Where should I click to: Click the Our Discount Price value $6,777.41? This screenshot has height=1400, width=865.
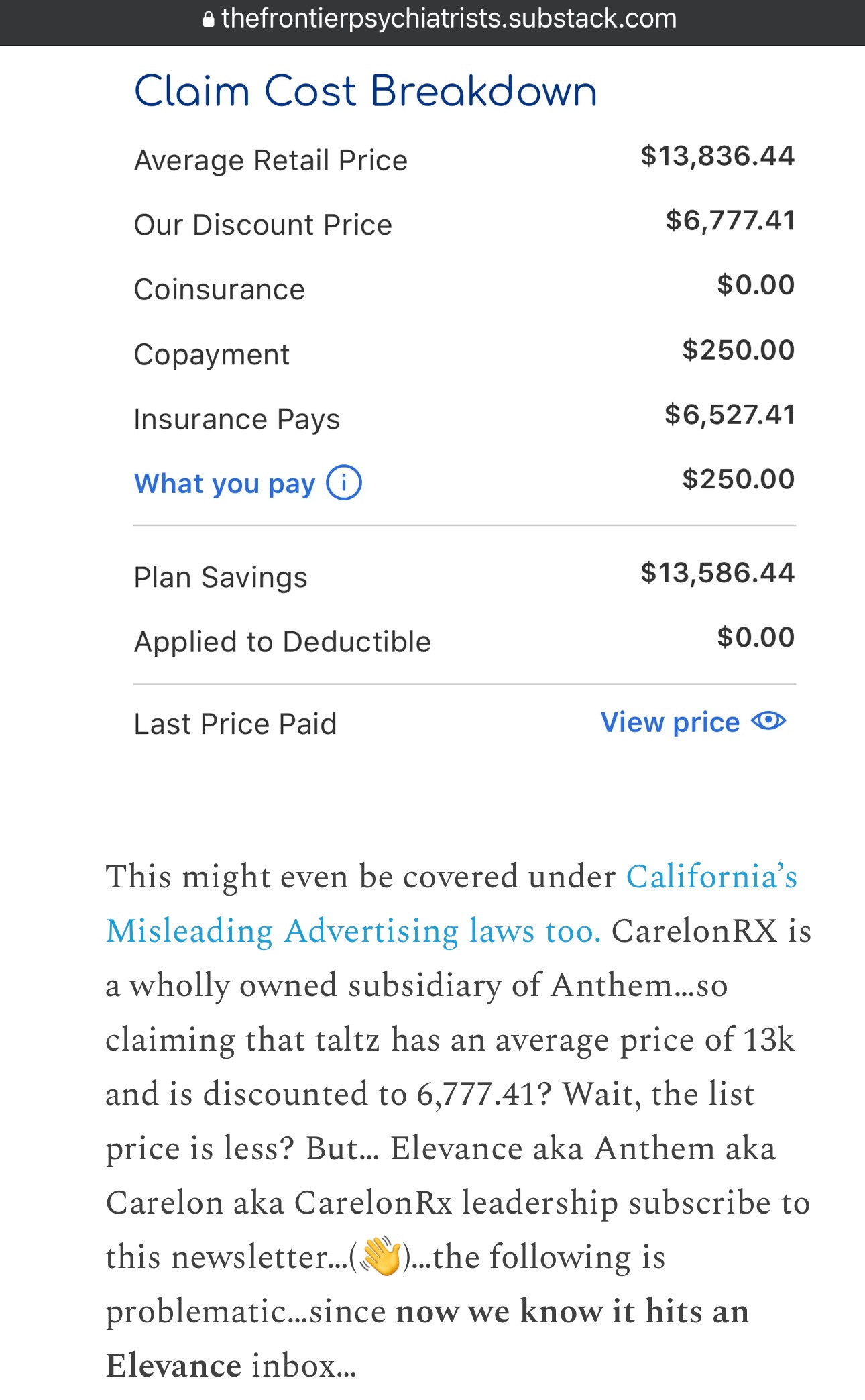pos(730,221)
